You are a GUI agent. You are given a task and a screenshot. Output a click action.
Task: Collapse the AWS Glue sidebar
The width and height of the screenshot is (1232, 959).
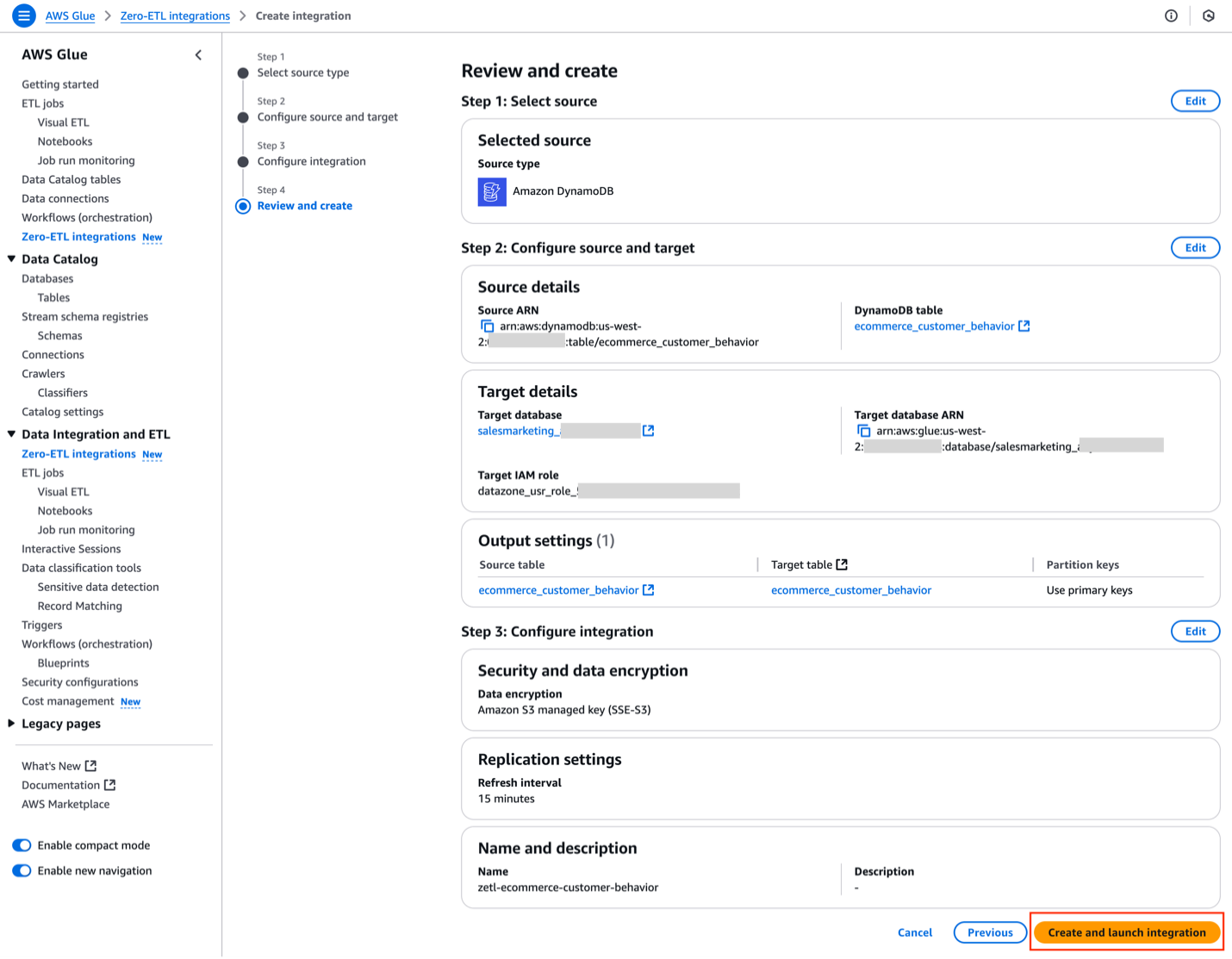pos(198,55)
